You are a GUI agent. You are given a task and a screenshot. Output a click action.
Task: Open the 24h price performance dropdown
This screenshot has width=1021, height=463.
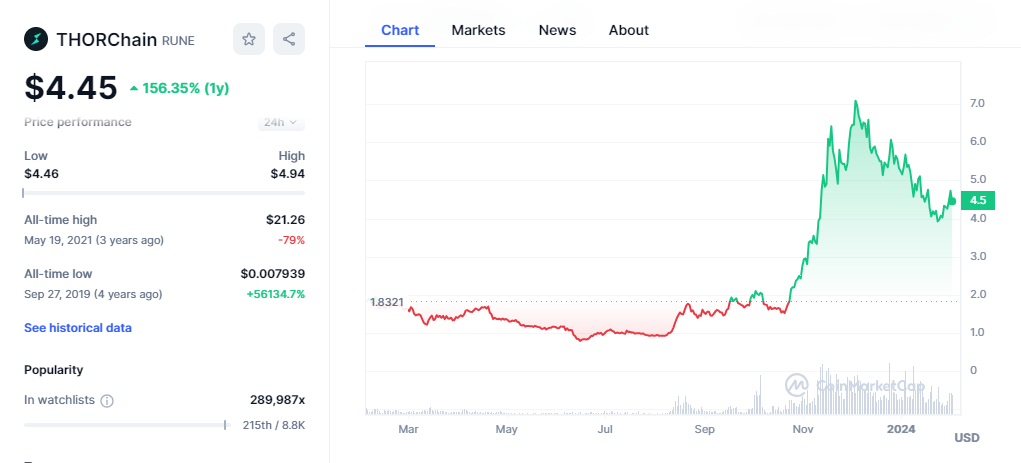pos(281,122)
